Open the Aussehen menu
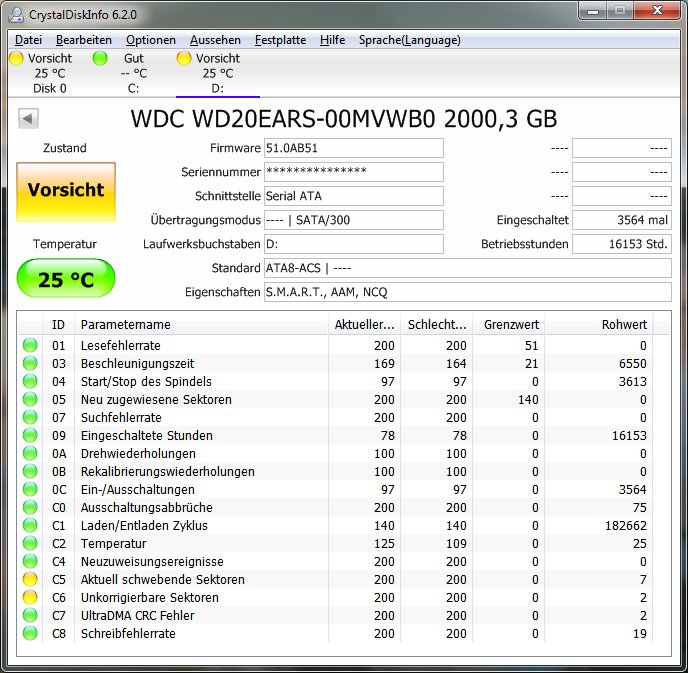Viewport: 688px width, 673px height. point(215,40)
